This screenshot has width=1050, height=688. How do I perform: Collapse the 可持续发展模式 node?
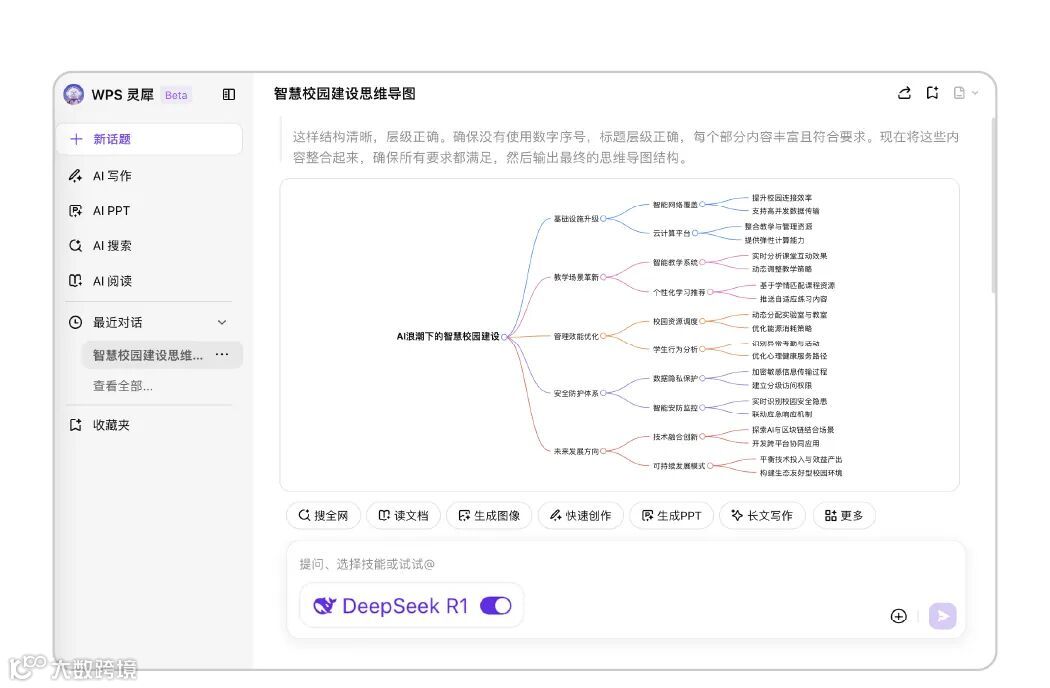710,466
